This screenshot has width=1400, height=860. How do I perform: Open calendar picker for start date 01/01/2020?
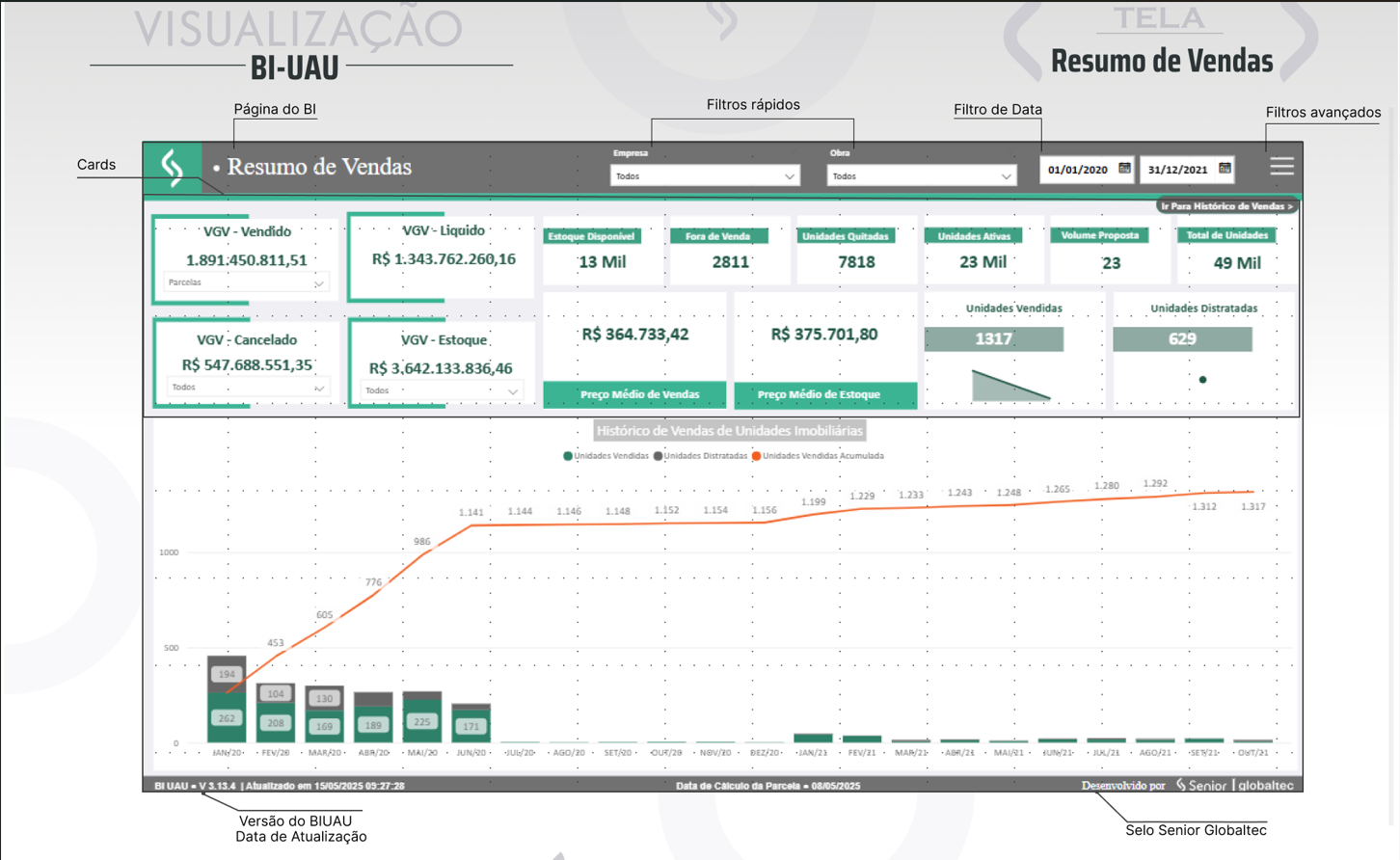pos(1124,169)
